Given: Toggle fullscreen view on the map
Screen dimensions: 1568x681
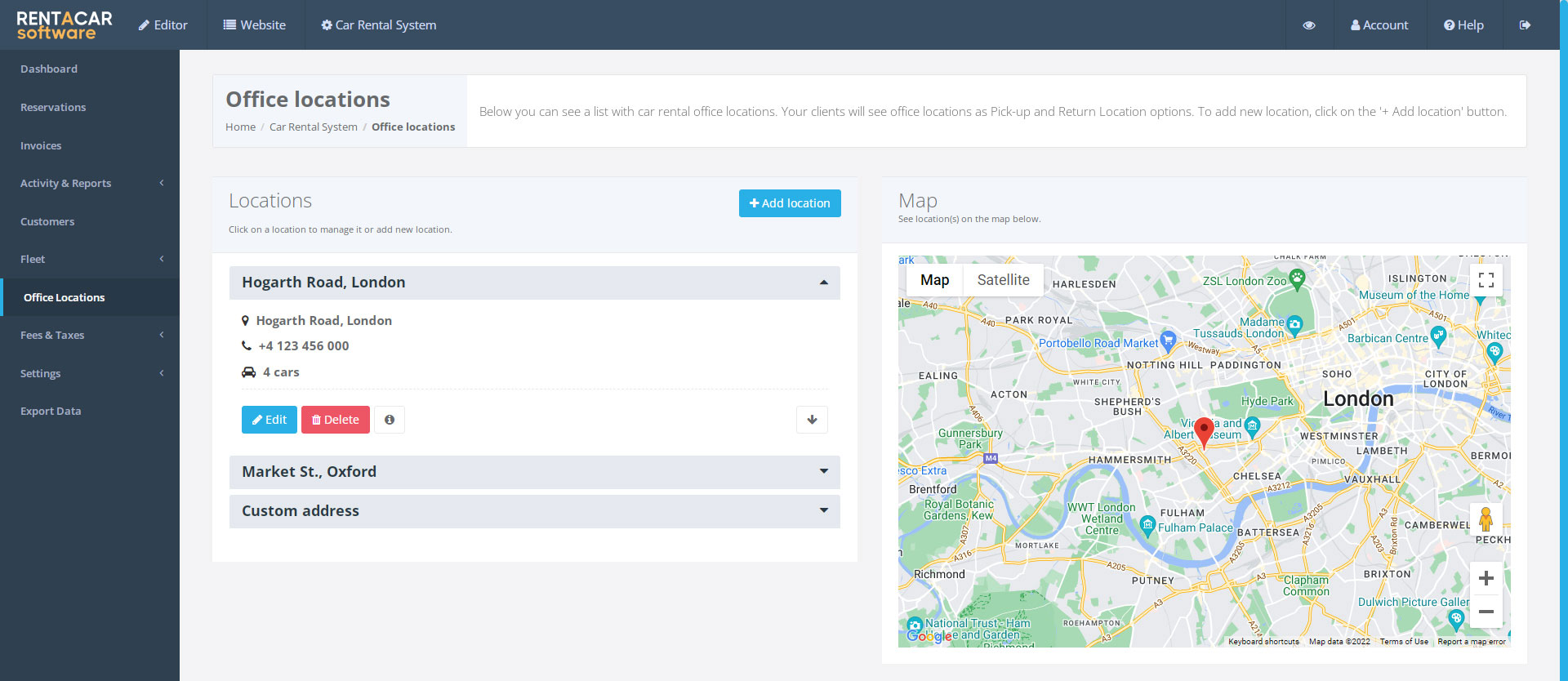Looking at the screenshot, I should coord(1486,280).
